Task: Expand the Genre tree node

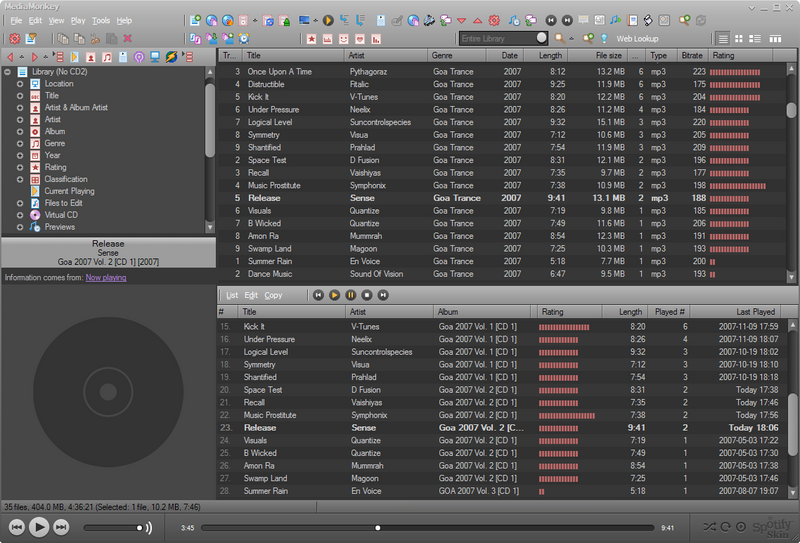Action: point(19,143)
